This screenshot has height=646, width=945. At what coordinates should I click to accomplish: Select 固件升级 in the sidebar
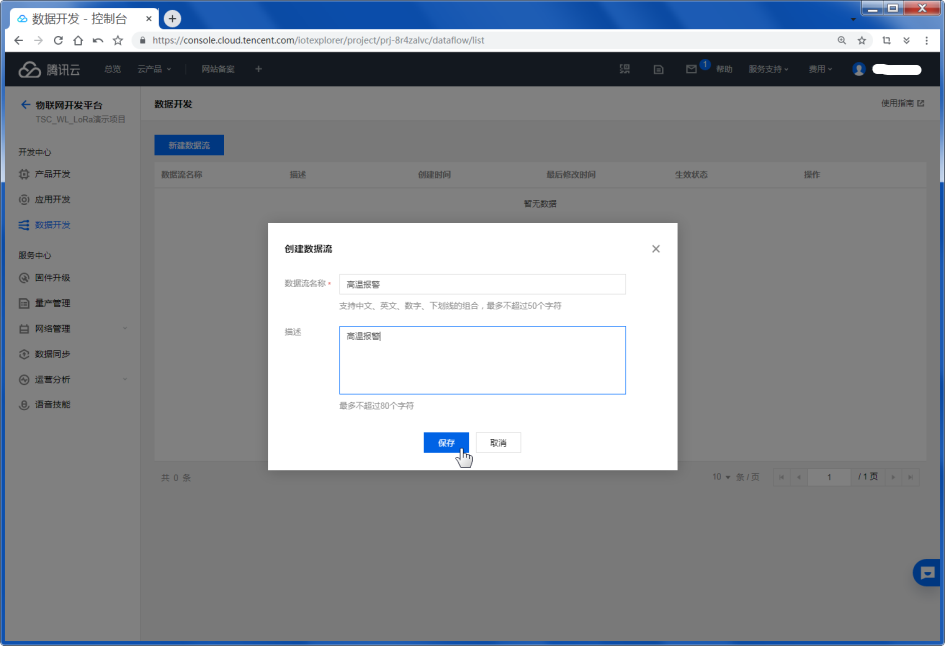tap(52, 278)
